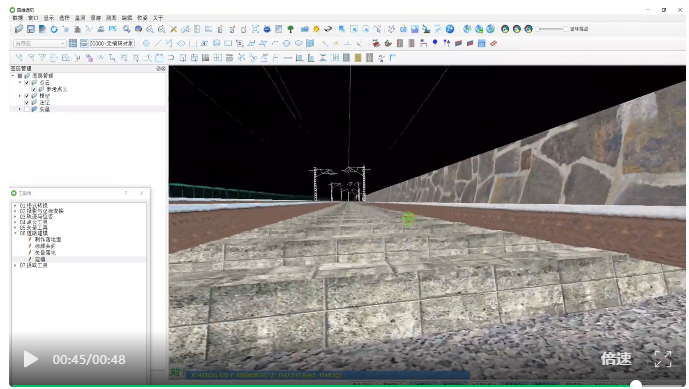
Task: Click the microscope icon
Action: [x=426, y=29]
